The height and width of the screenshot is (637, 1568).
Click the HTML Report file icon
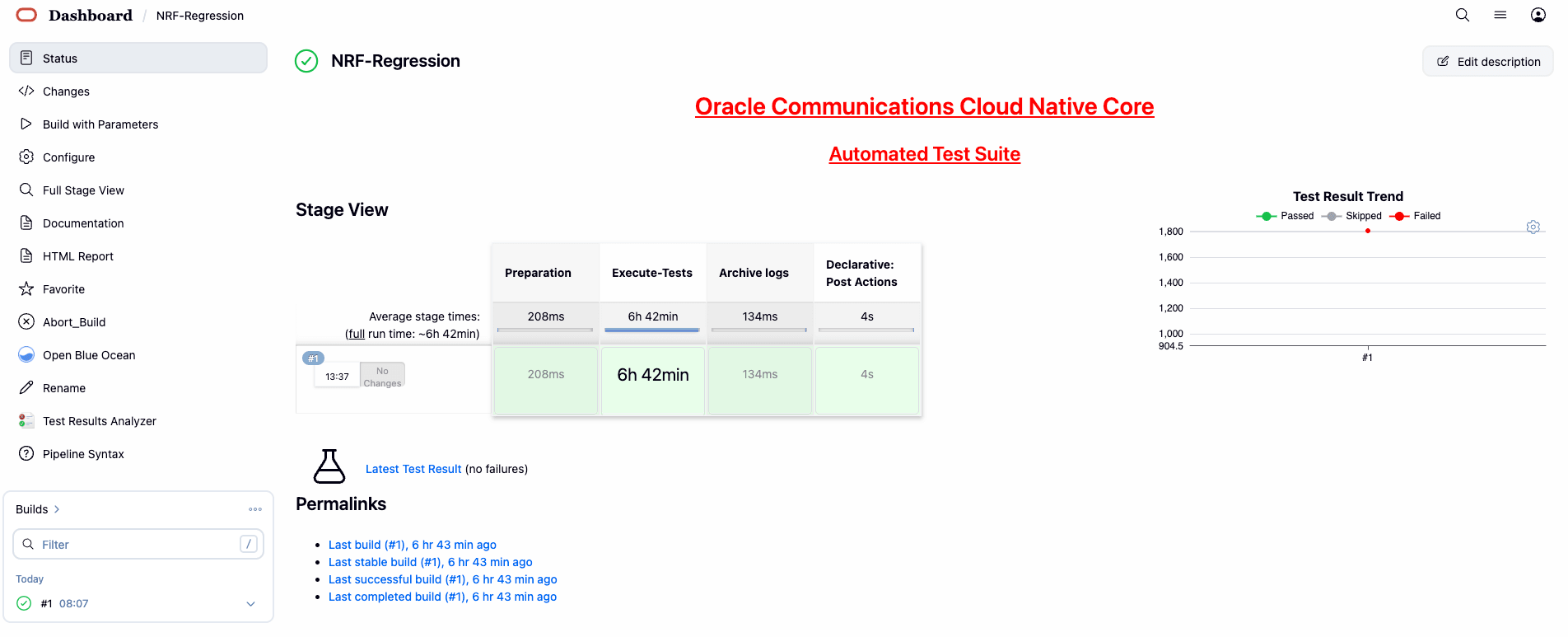(x=26, y=255)
